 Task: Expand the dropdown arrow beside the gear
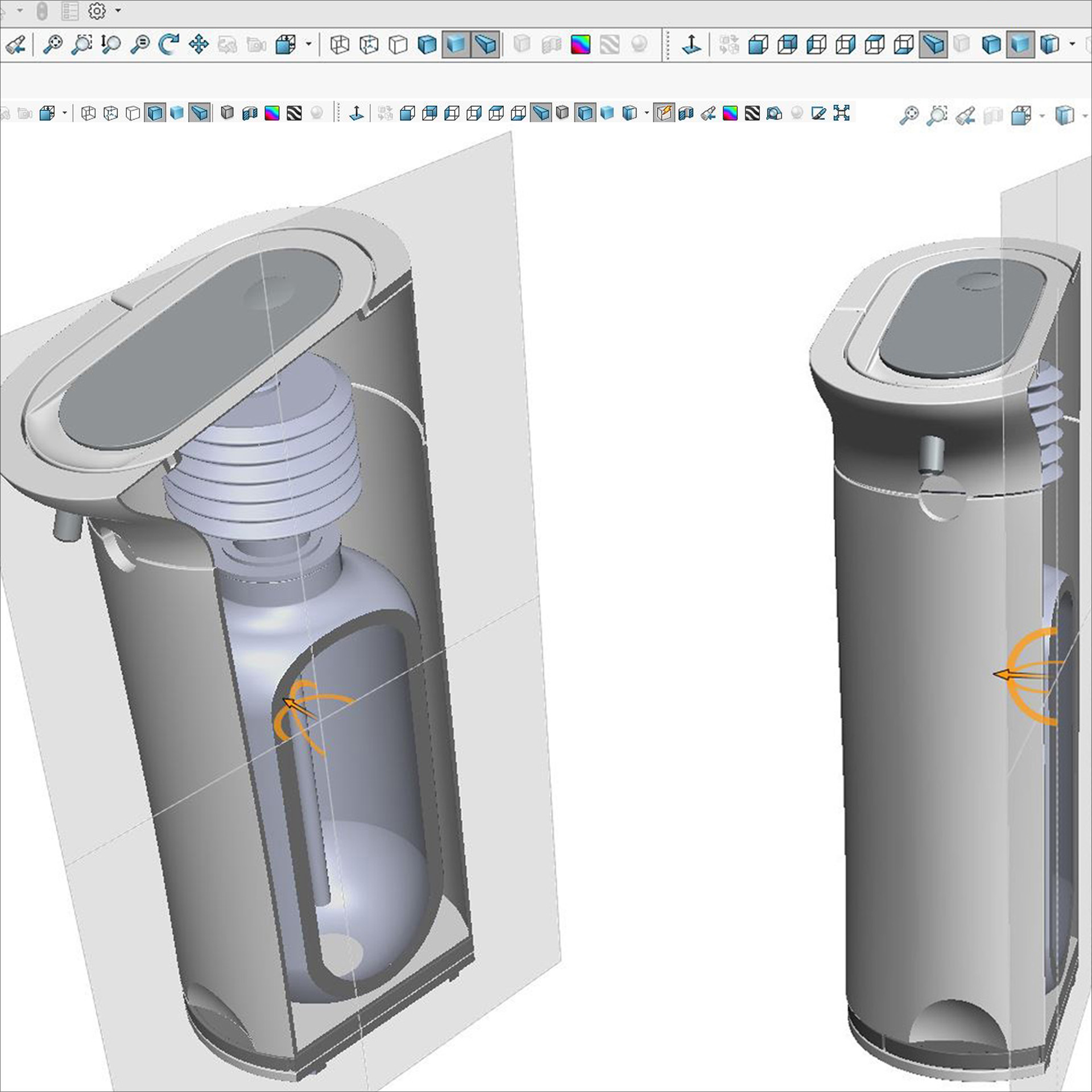118,10
